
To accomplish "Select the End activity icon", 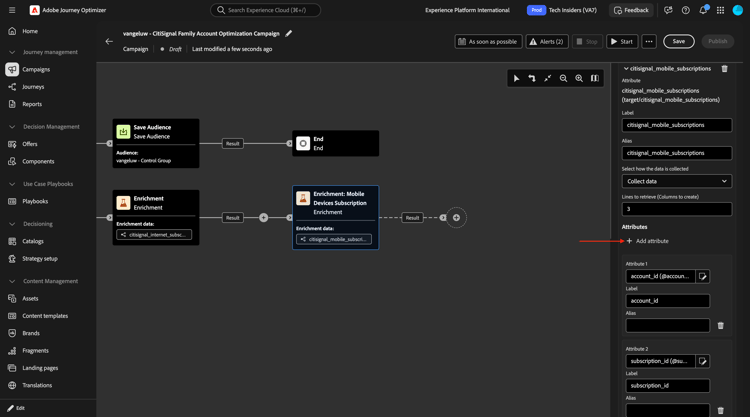I will [303, 143].
